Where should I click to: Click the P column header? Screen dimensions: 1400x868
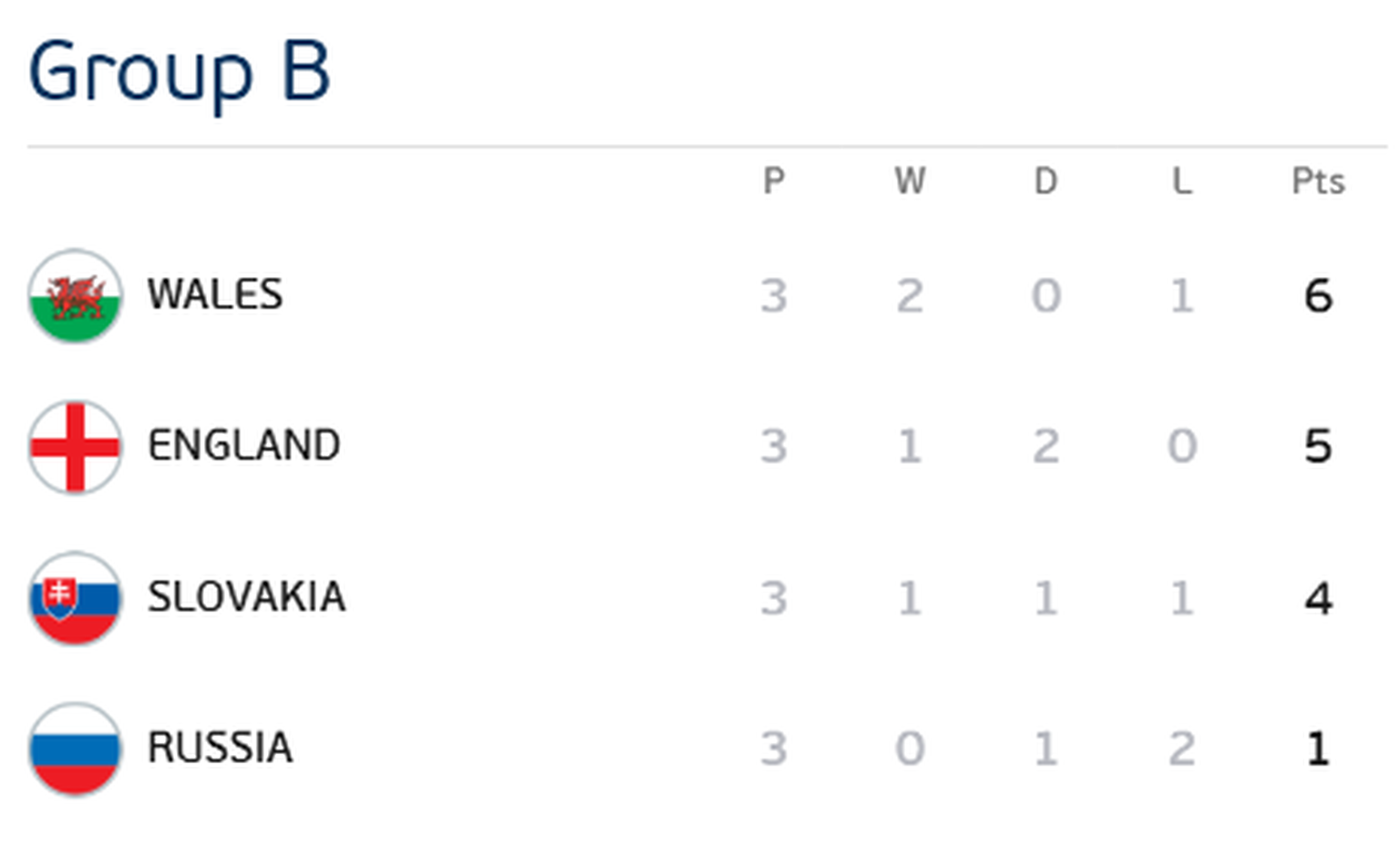[x=773, y=181]
